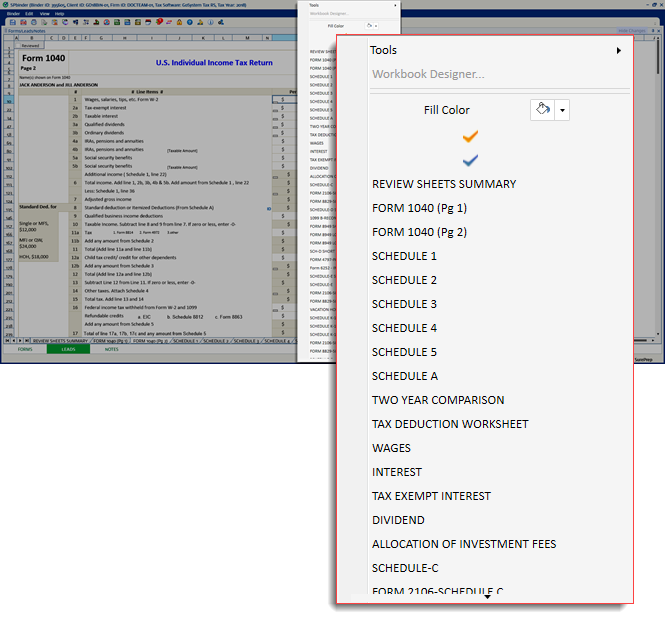Open the Binder menu
This screenshot has height=619, width=665.
pyautogui.click(x=13, y=14)
